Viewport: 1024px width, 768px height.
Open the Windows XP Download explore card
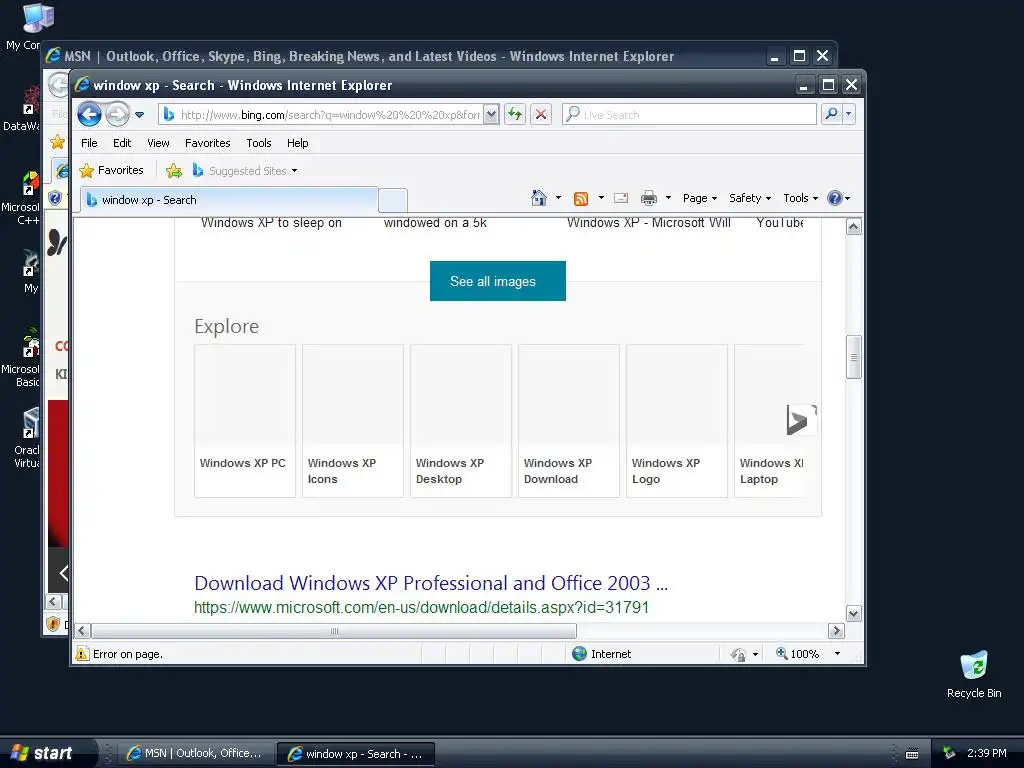point(569,421)
